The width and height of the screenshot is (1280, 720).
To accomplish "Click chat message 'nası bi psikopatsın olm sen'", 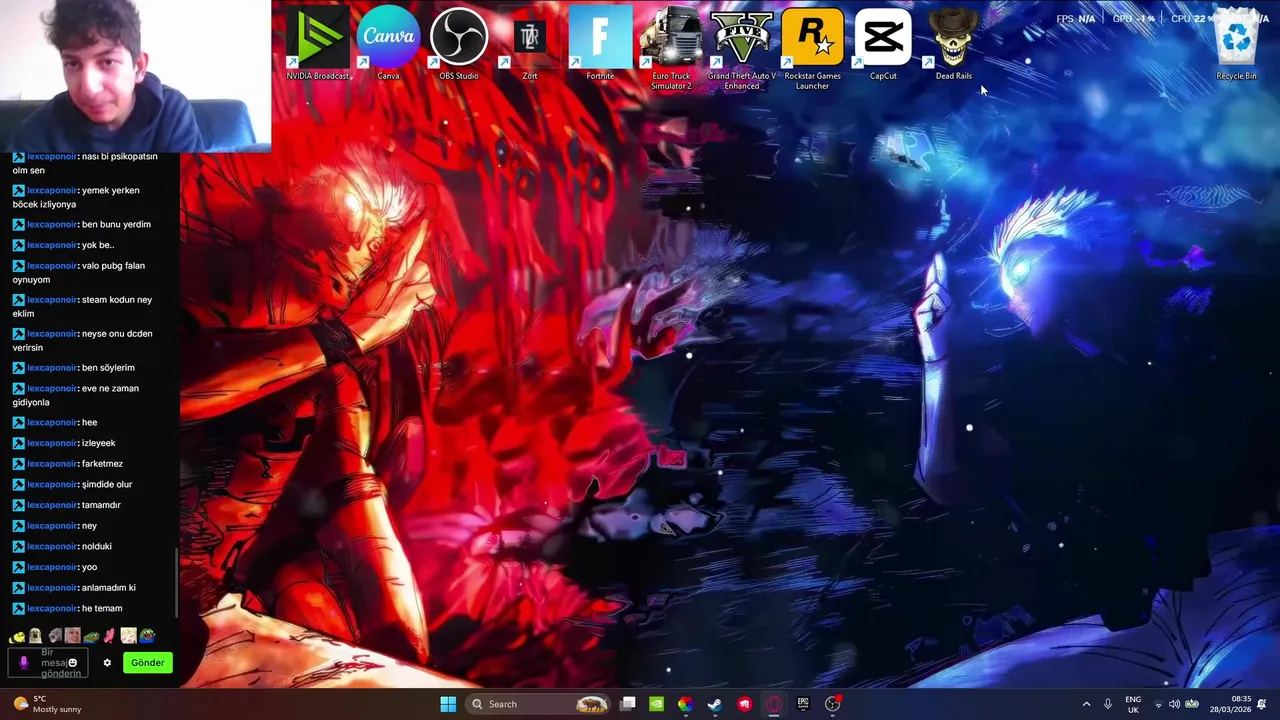I will (x=84, y=163).
